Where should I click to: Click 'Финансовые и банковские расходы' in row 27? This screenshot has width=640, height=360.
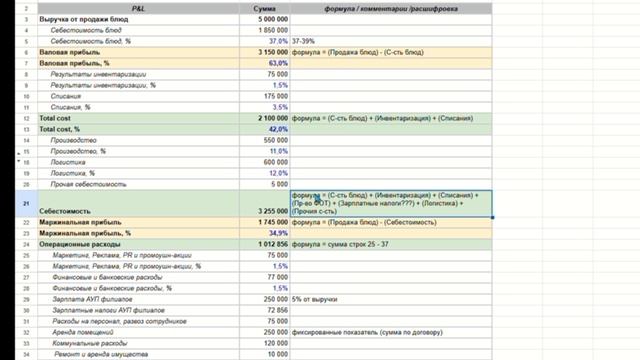(138, 278)
